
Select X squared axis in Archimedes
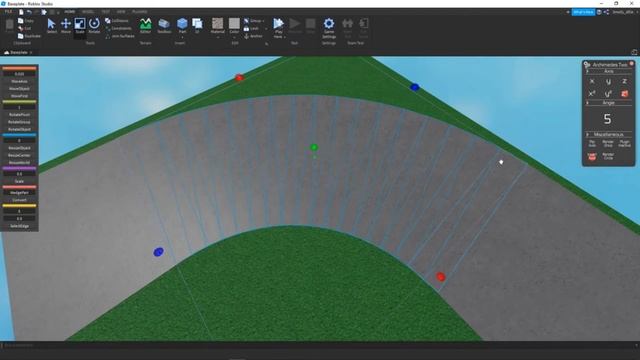tap(592, 93)
